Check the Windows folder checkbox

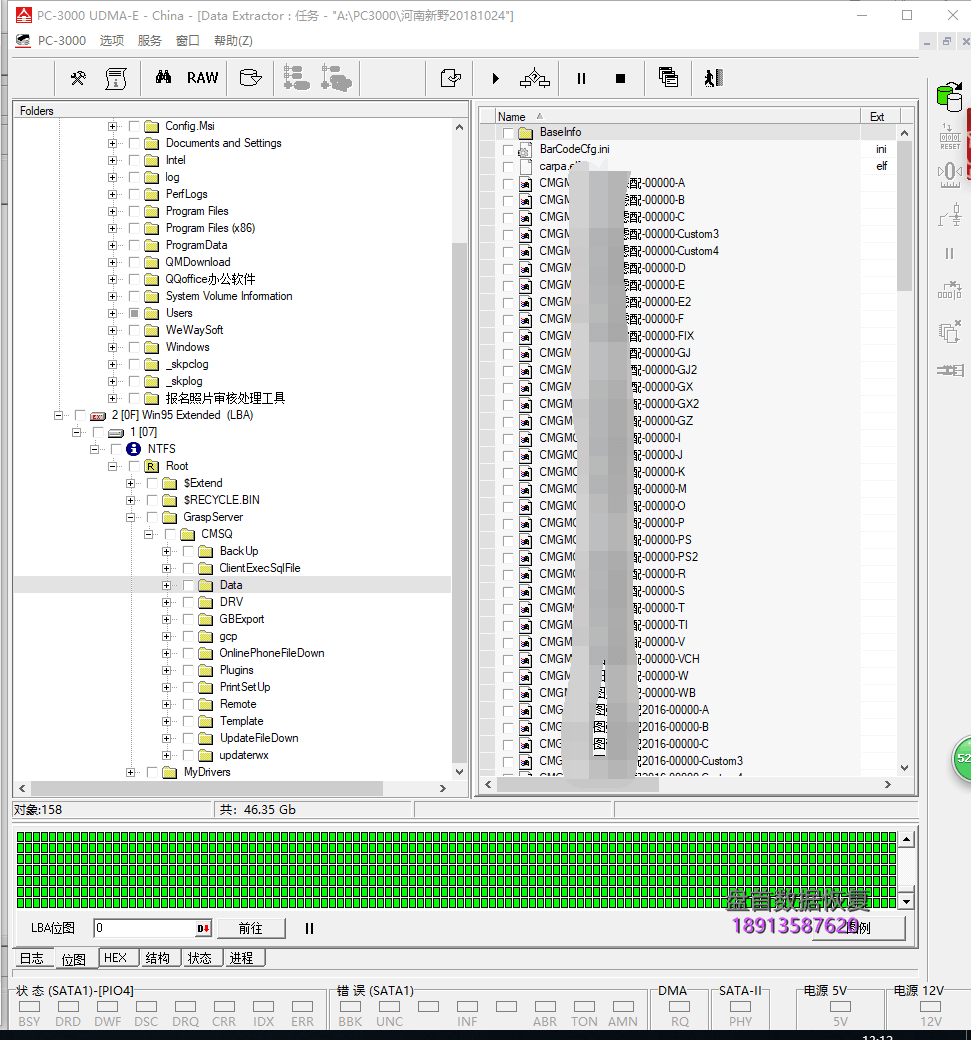click(134, 347)
